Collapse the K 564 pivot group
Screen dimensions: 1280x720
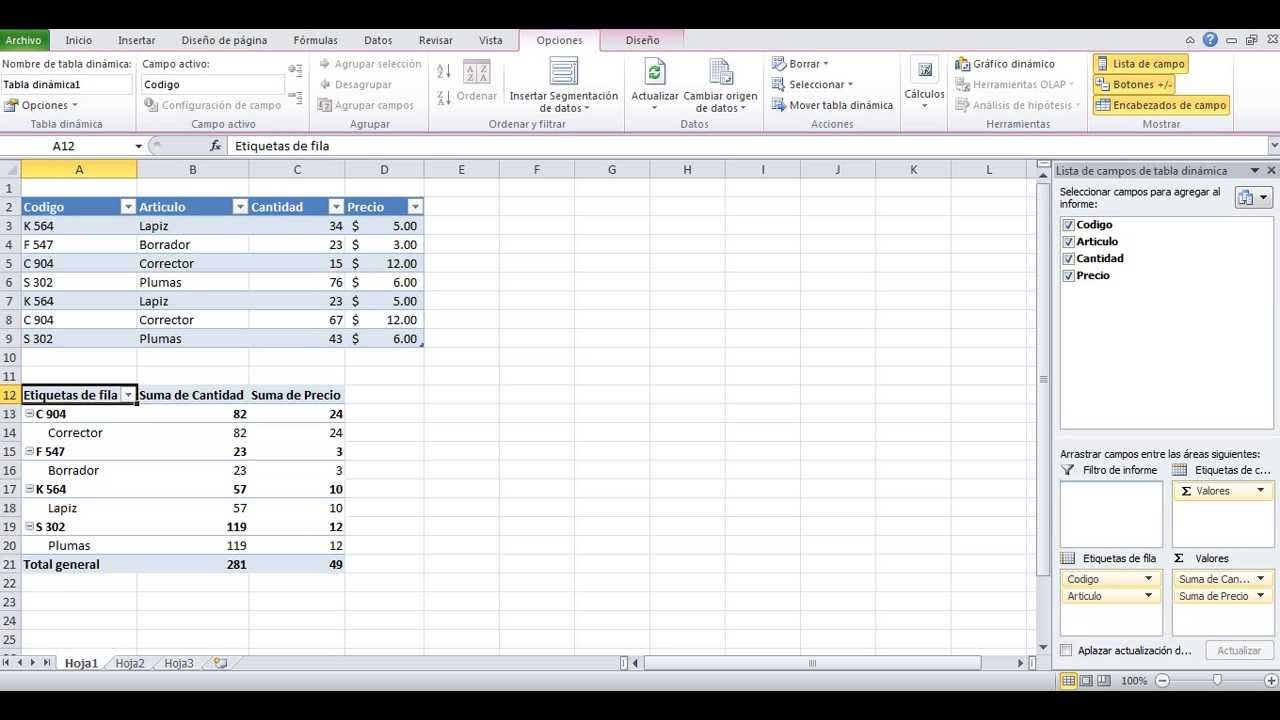coord(29,489)
